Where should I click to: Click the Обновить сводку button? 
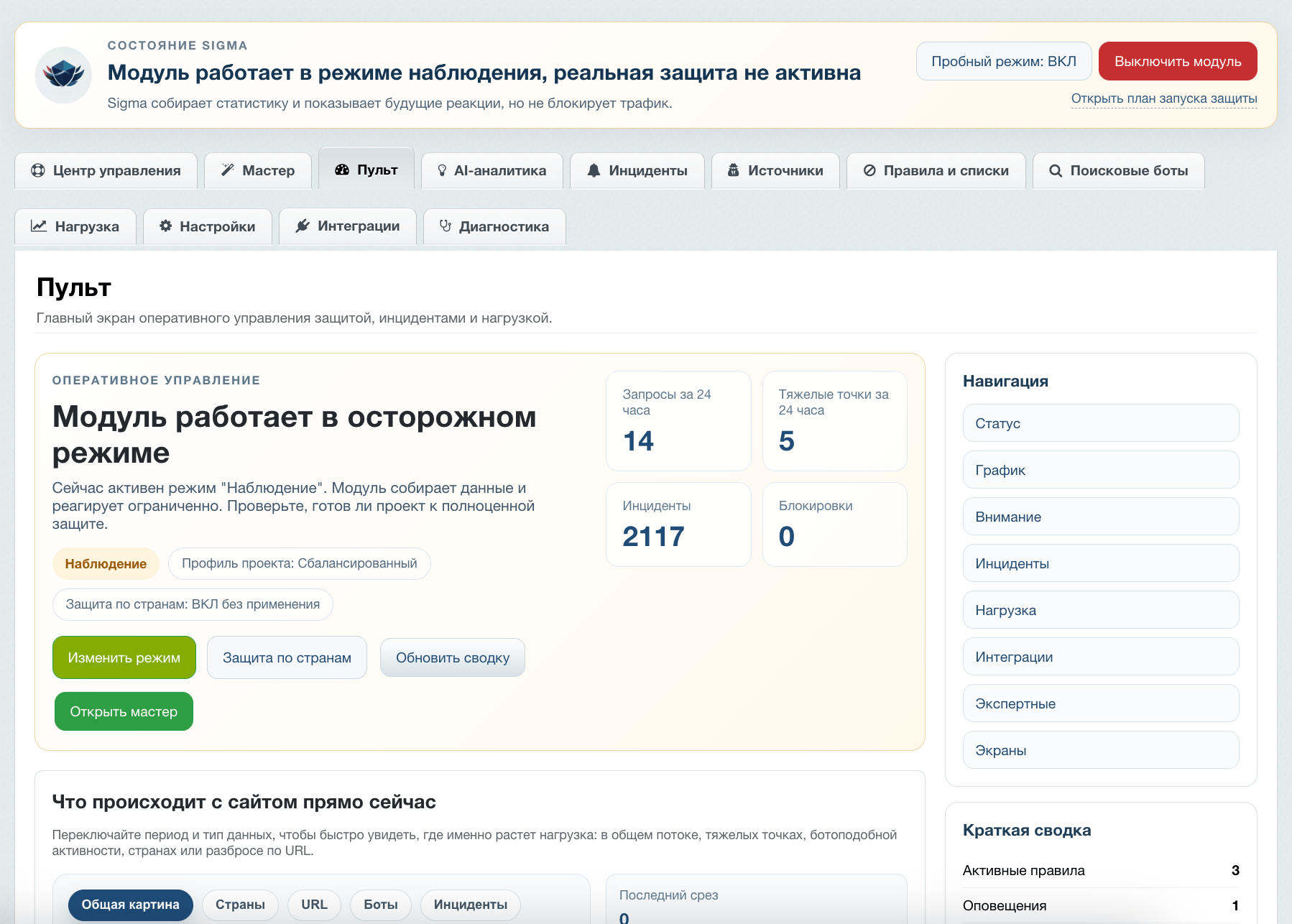click(453, 657)
